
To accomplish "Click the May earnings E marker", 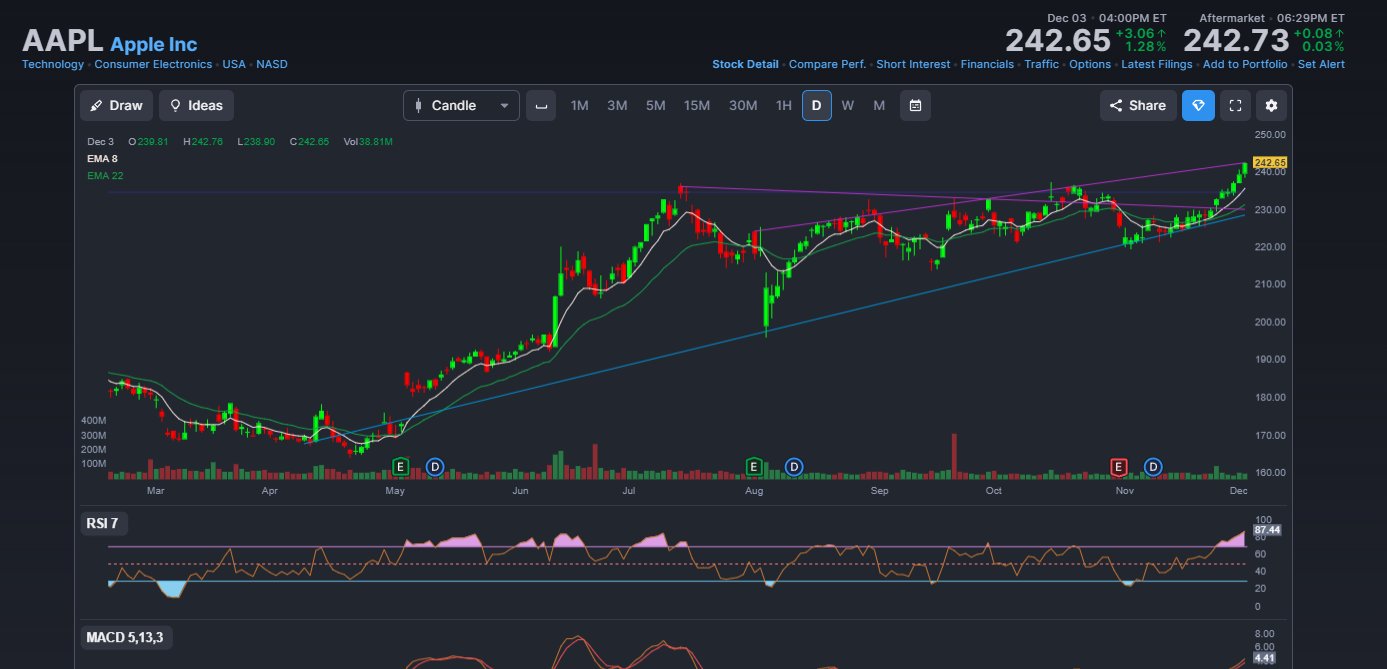I will coord(401,466).
